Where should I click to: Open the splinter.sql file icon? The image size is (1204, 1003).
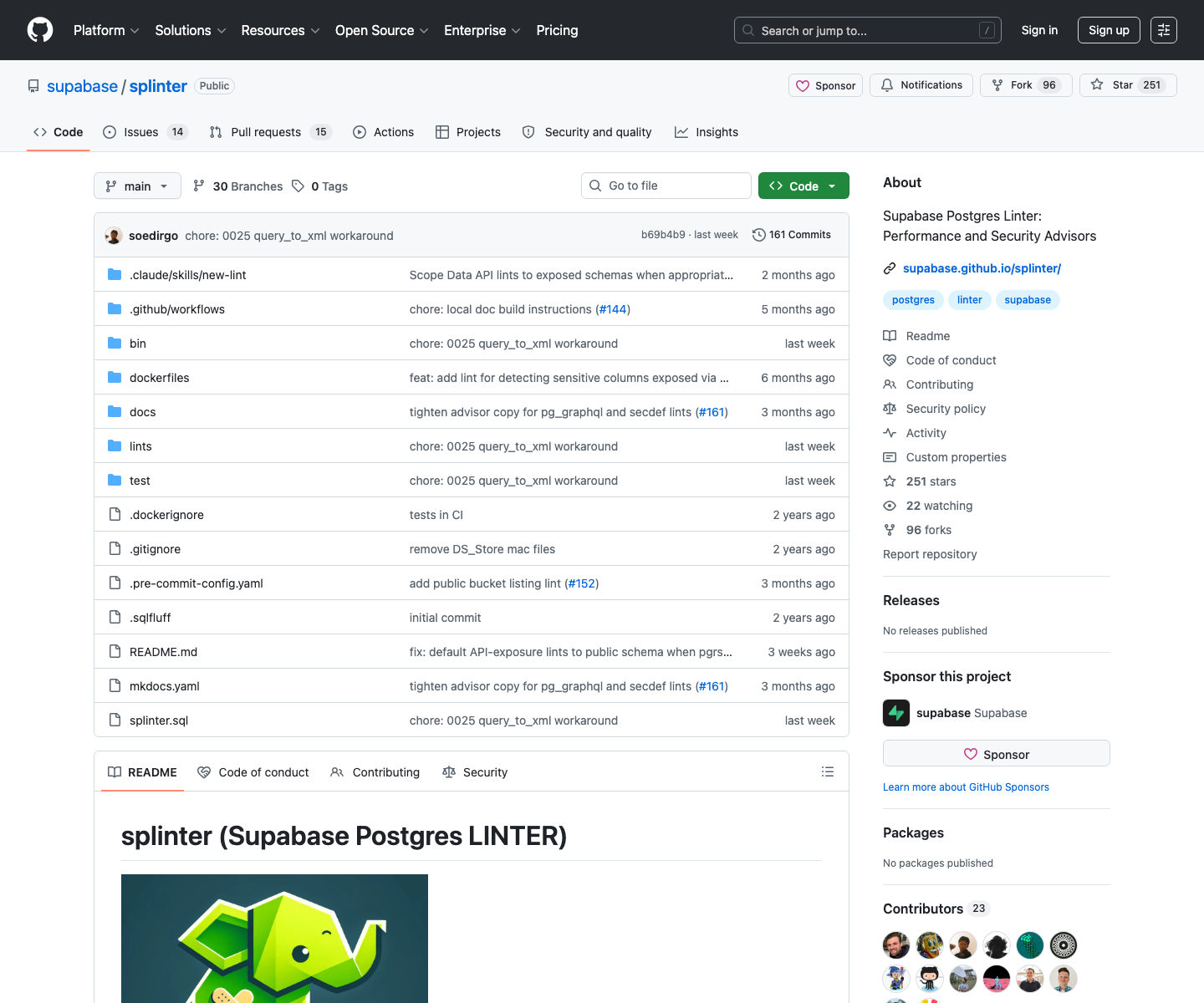point(115,720)
